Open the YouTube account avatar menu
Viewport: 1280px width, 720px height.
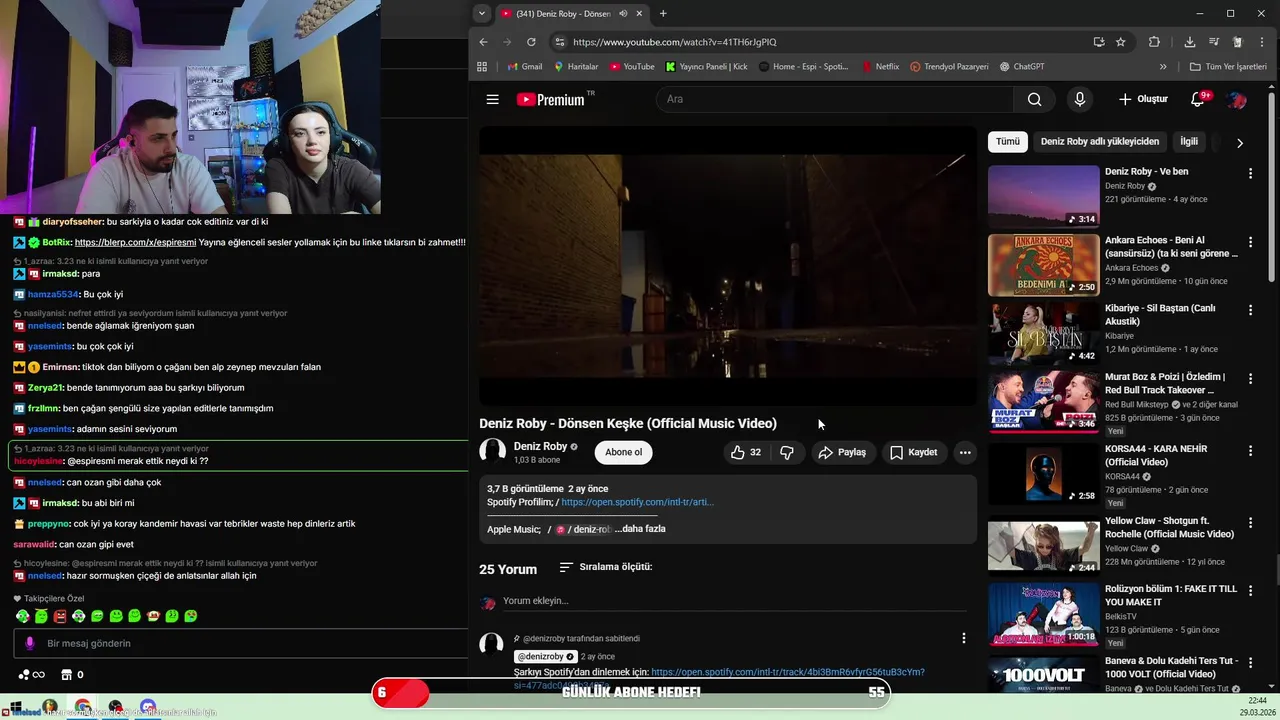point(1237,99)
